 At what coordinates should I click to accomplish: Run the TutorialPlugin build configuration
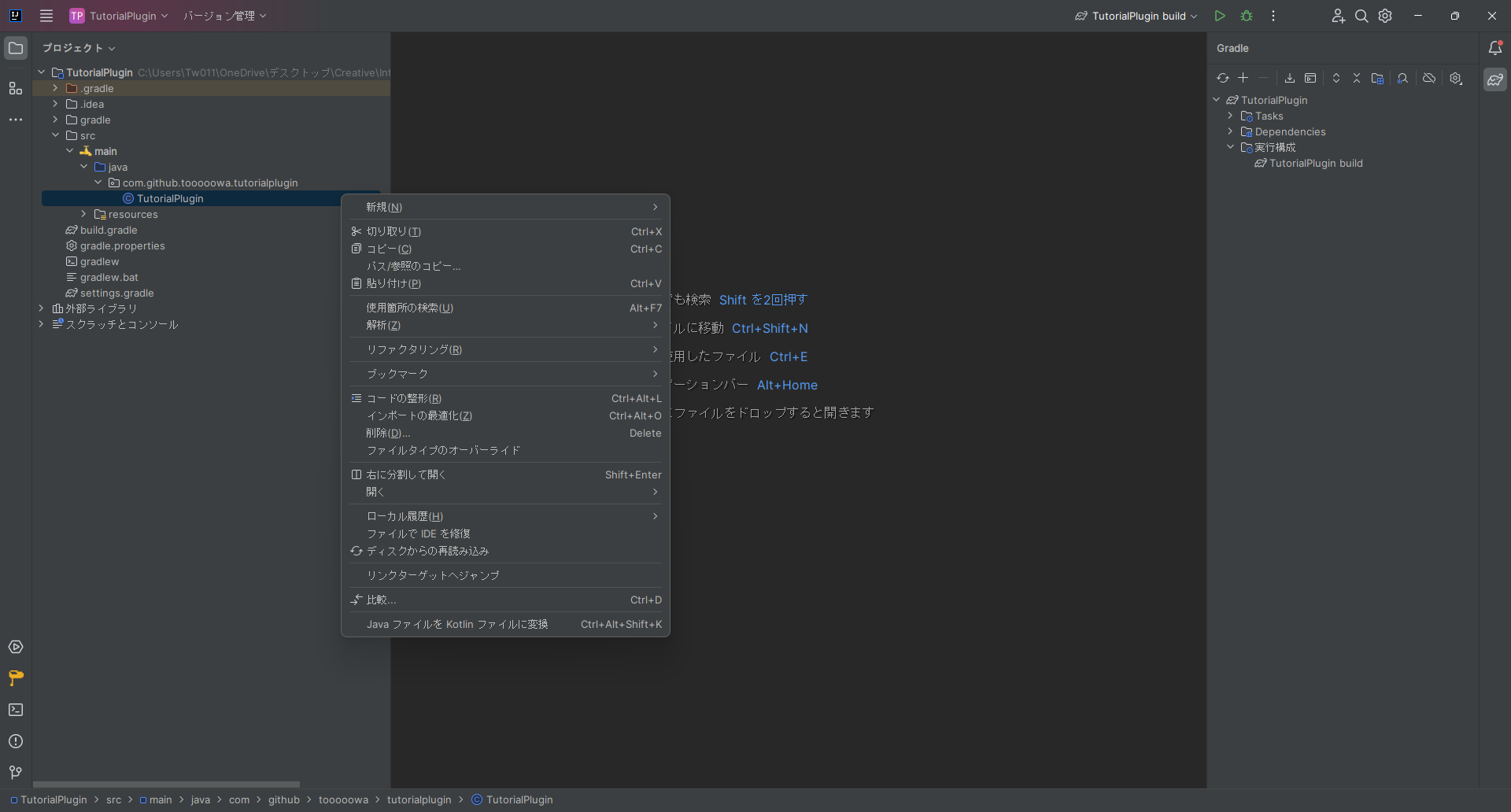[x=1219, y=16]
